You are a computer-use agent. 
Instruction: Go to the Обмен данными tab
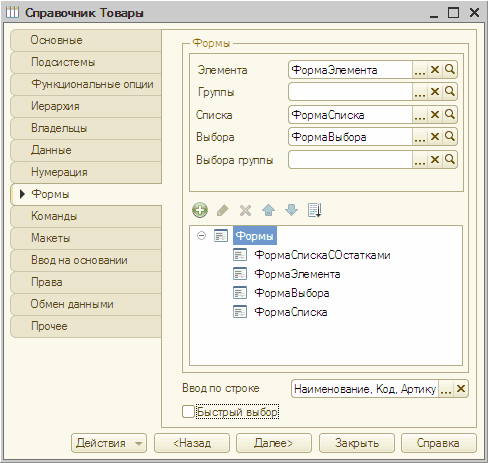[86, 304]
